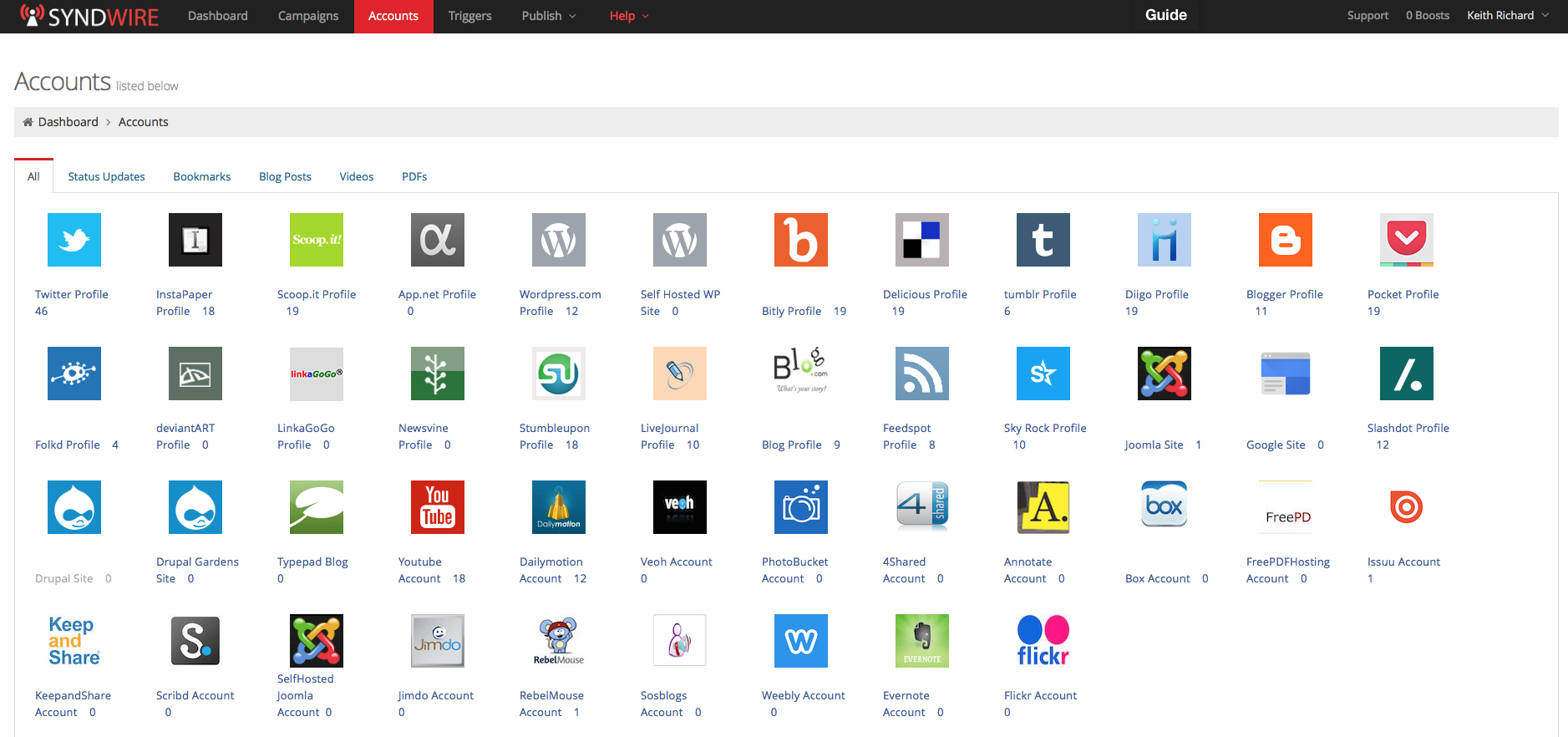This screenshot has height=737, width=1568.
Task: Select the Bitly orange b icon
Action: click(x=801, y=240)
